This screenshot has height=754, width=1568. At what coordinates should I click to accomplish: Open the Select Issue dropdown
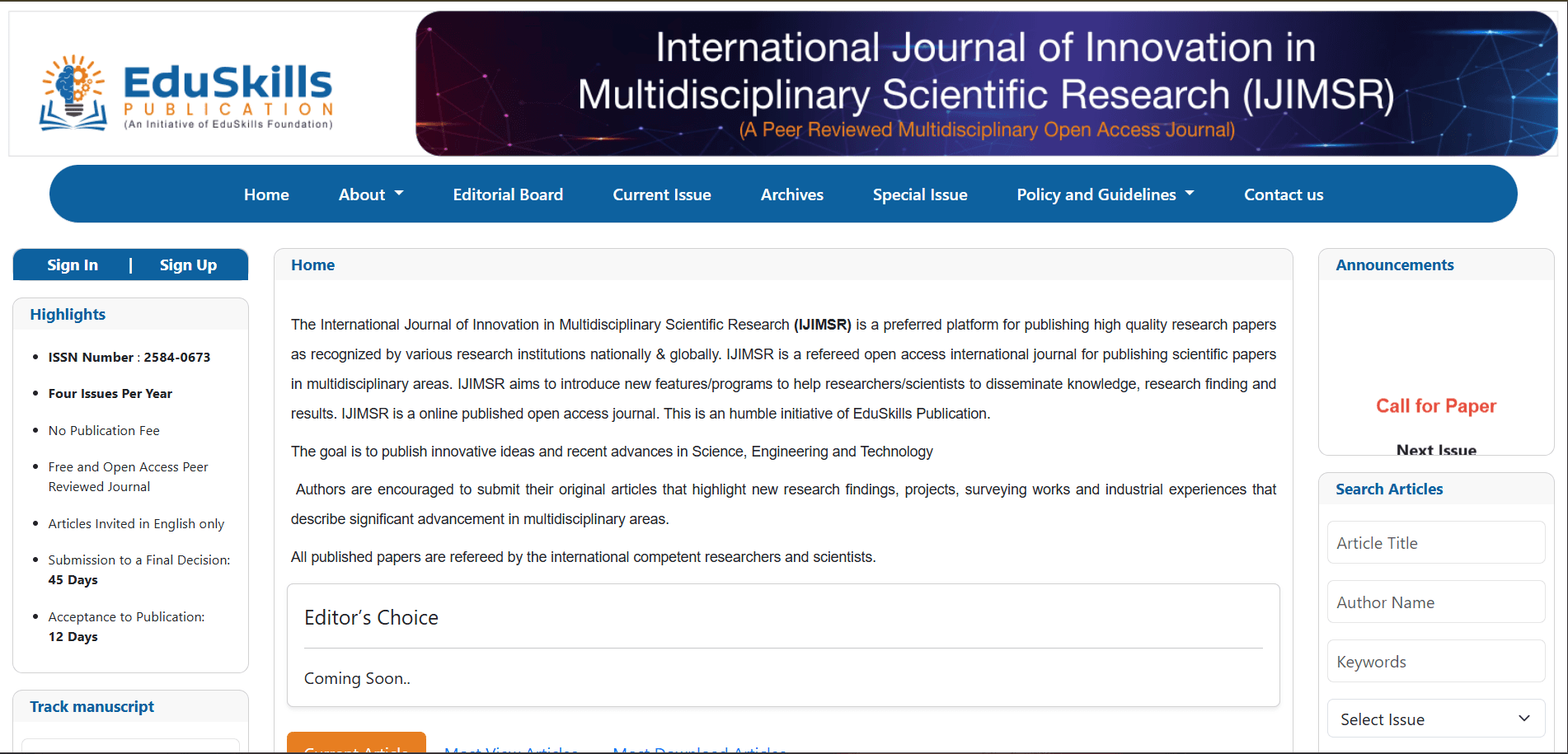[x=1436, y=719]
